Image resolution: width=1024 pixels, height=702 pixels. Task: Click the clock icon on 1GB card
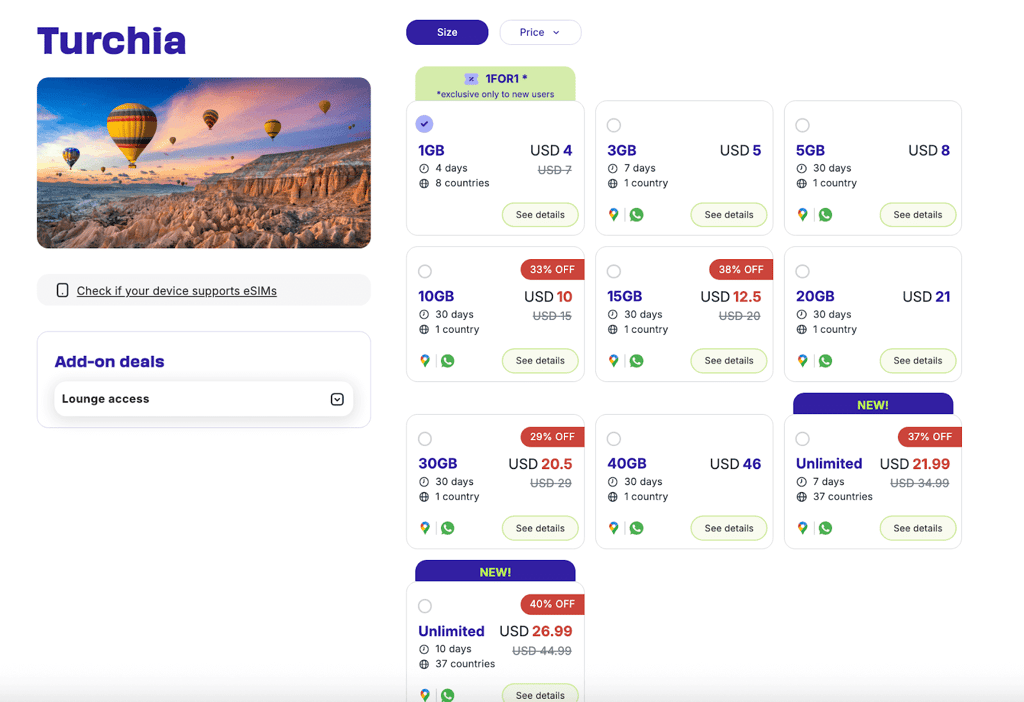click(424, 168)
